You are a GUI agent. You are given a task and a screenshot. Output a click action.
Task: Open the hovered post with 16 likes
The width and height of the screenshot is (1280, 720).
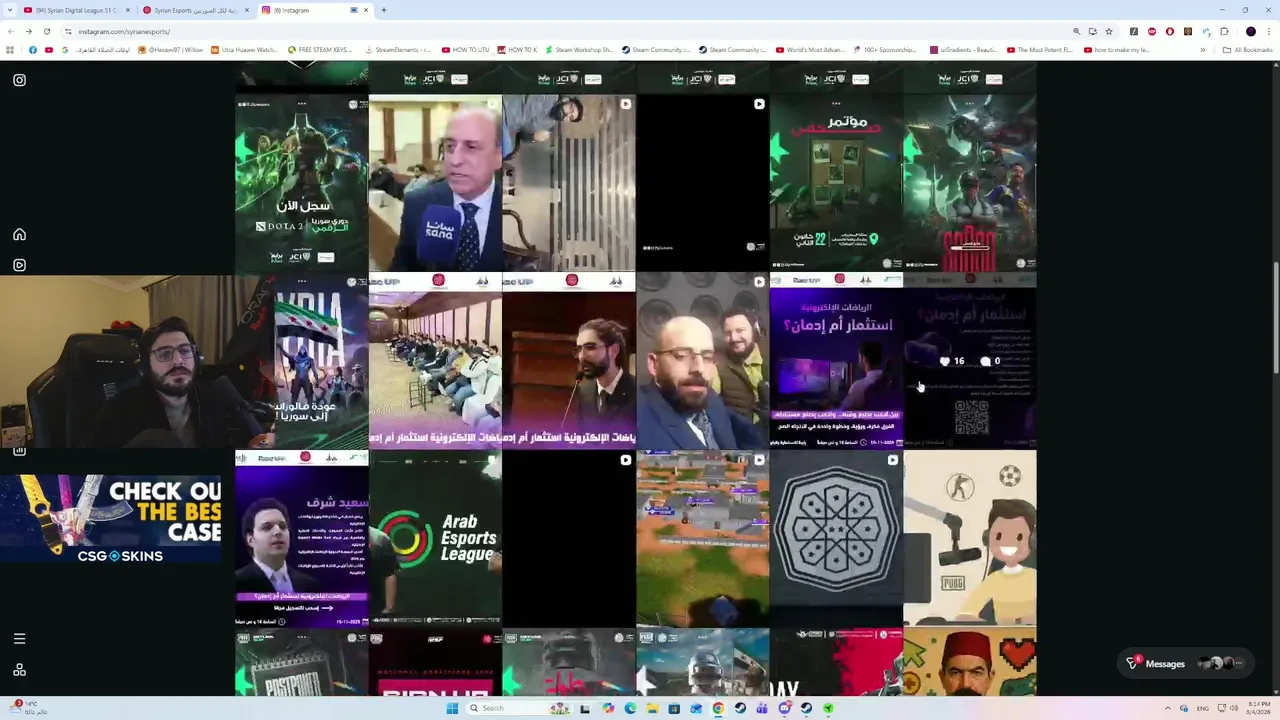[x=970, y=361]
